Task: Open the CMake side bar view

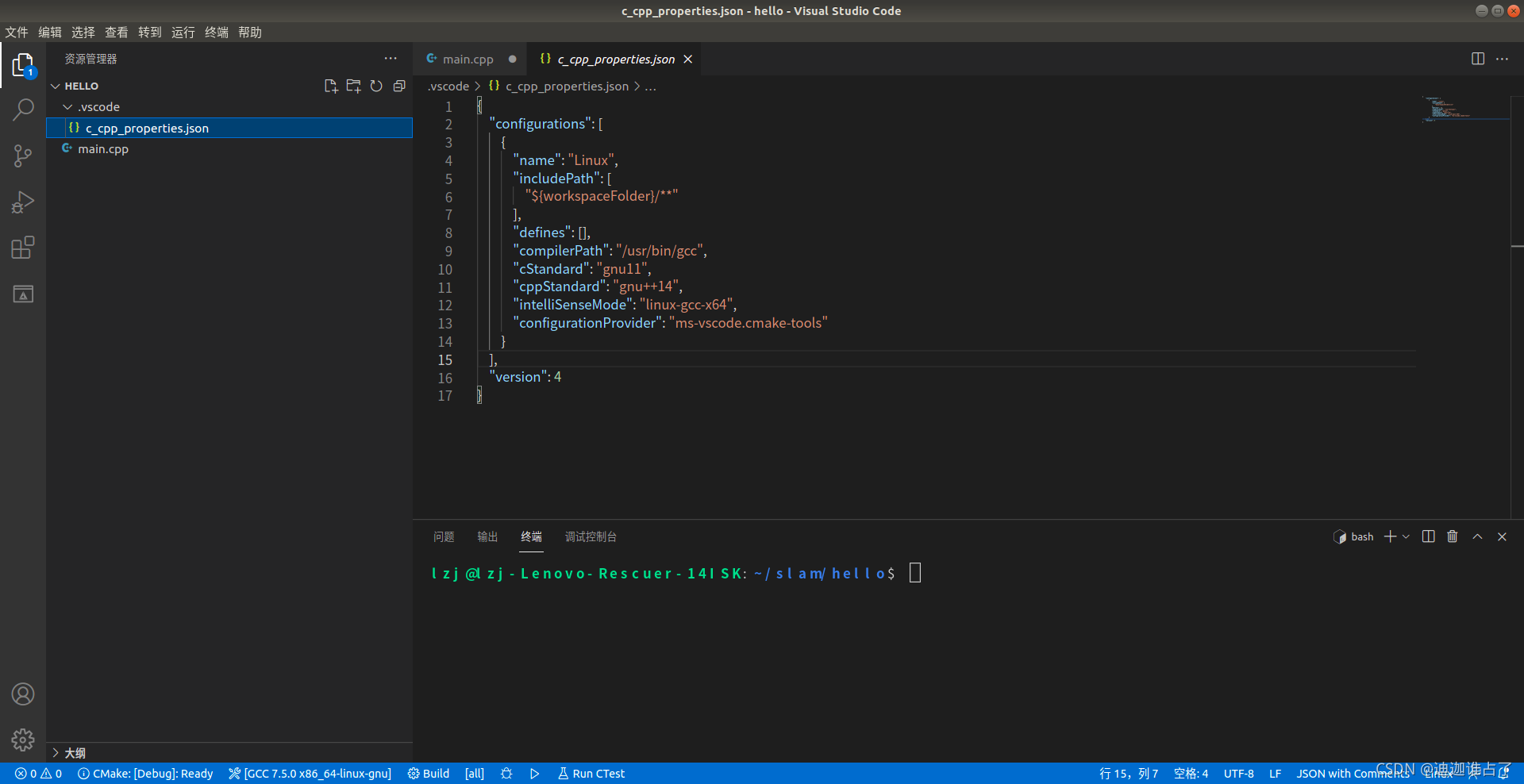Action: [23, 294]
